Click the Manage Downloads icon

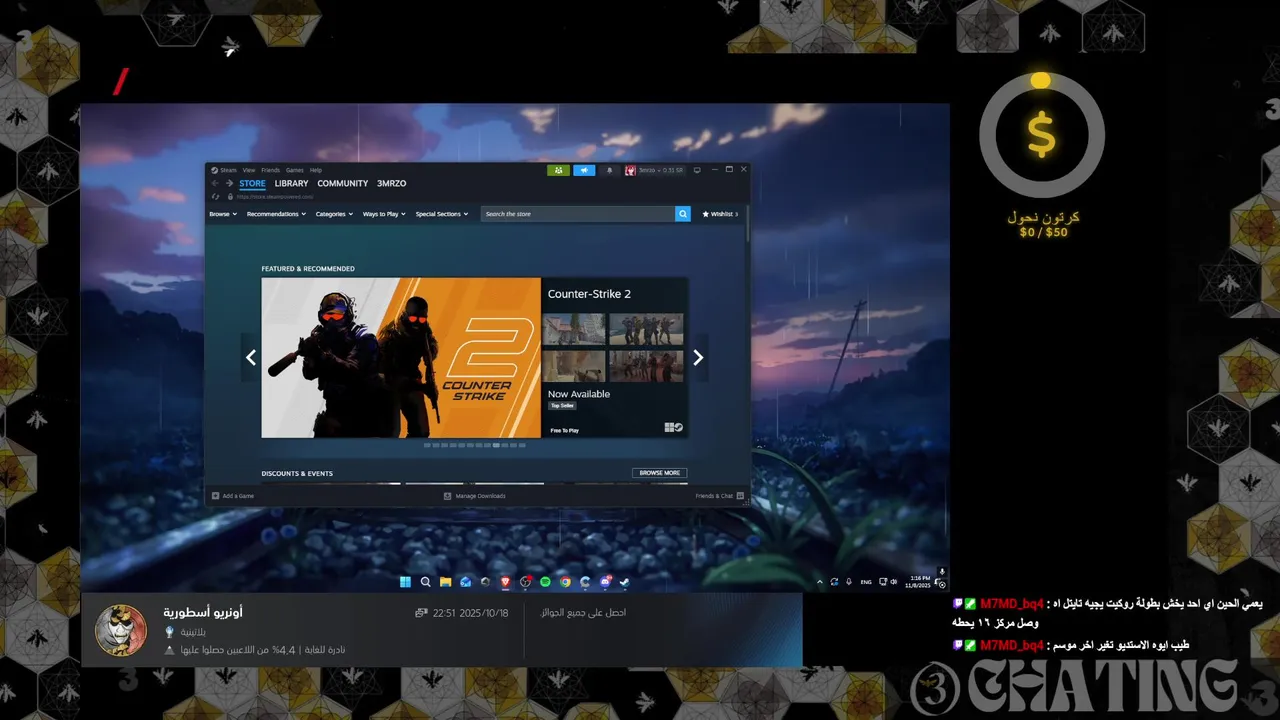(x=448, y=496)
